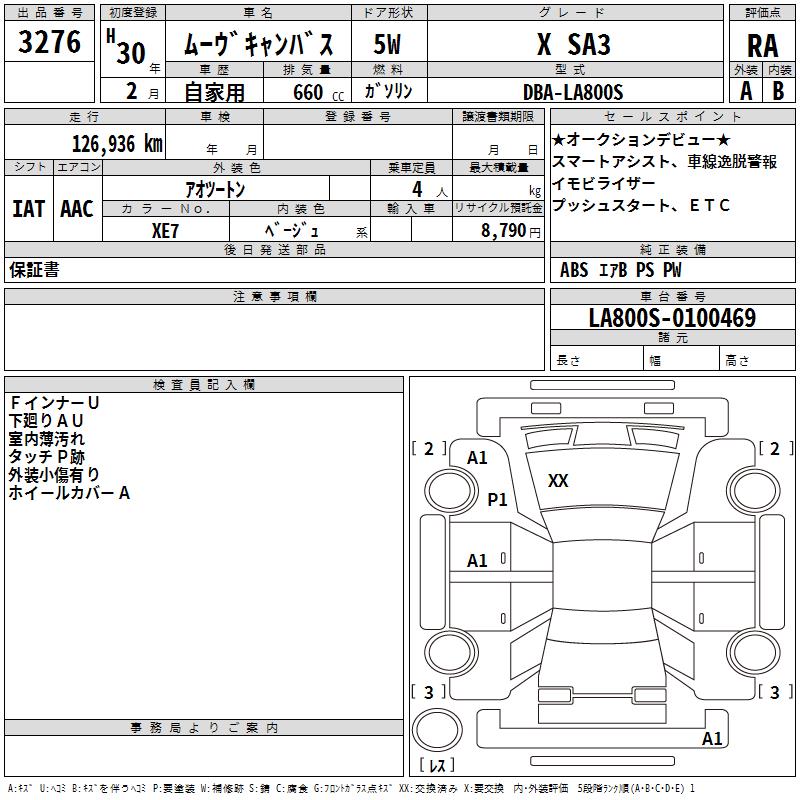Click the mileage 126,936 km

coord(117,144)
